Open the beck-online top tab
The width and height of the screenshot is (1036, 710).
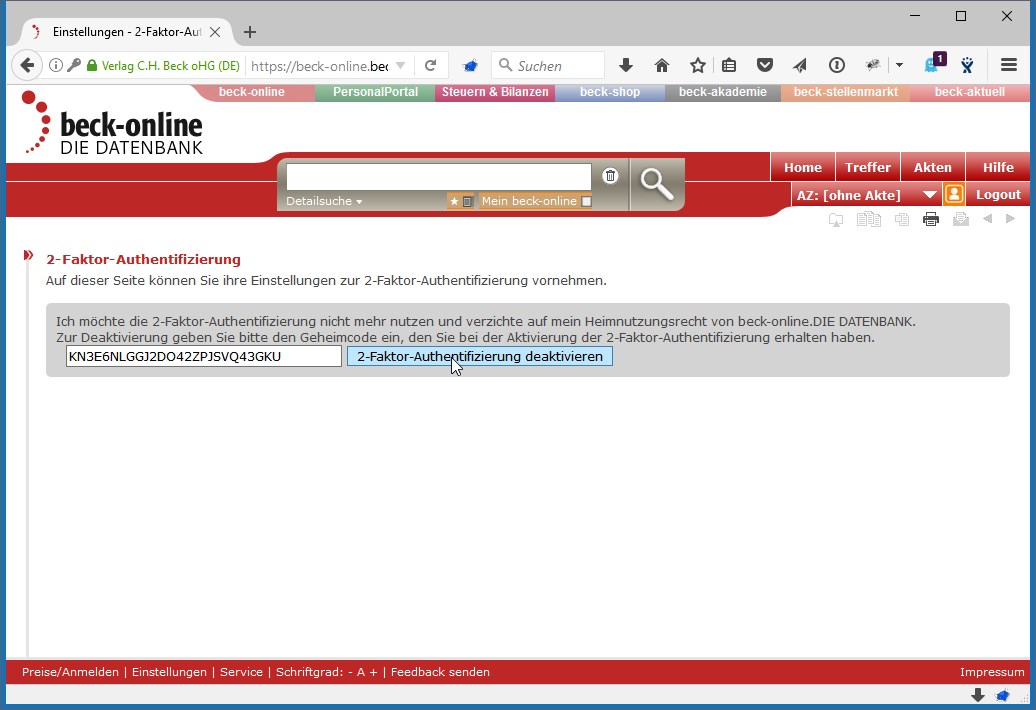click(x=252, y=92)
